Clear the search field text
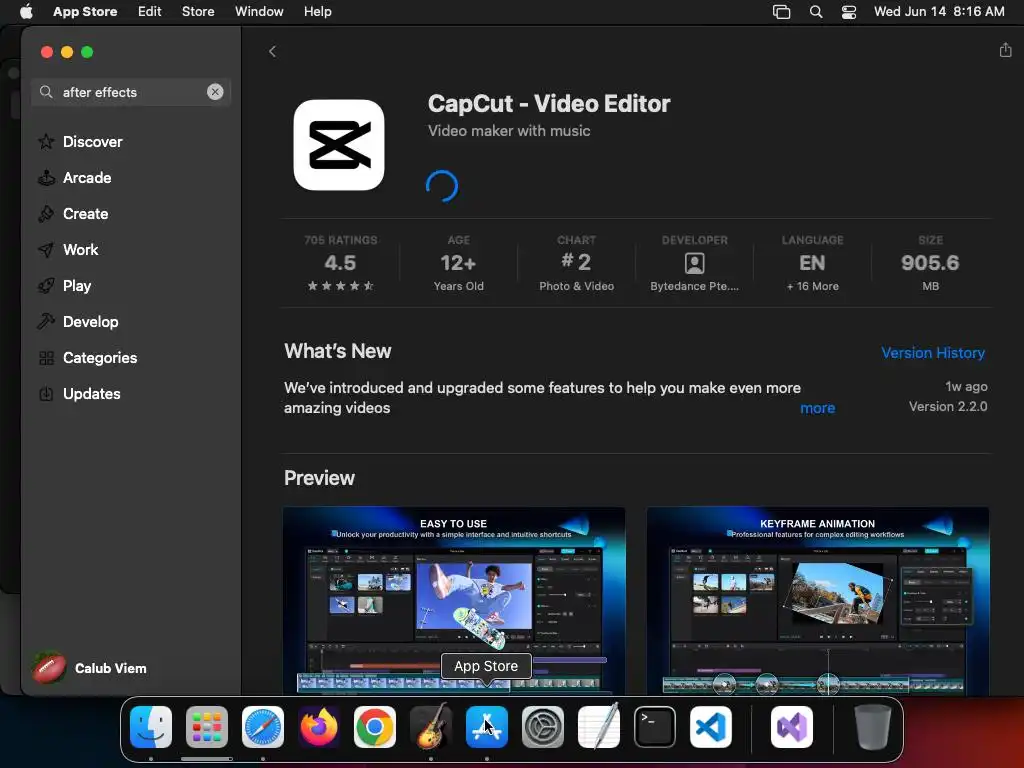The height and width of the screenshot is (768, 1024). [215, 92]
